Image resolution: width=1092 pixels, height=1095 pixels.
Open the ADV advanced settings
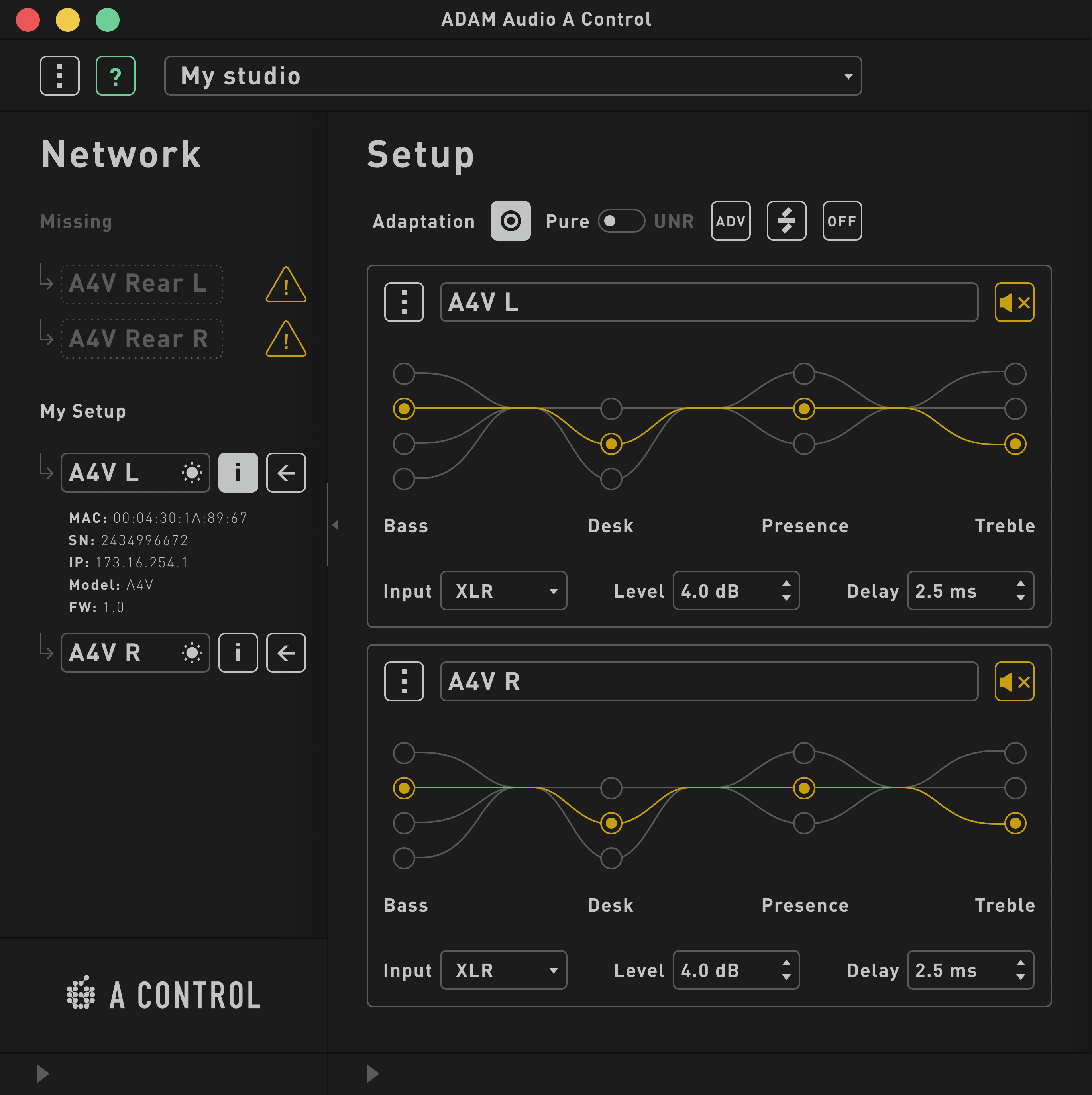(x=730, y=221)
